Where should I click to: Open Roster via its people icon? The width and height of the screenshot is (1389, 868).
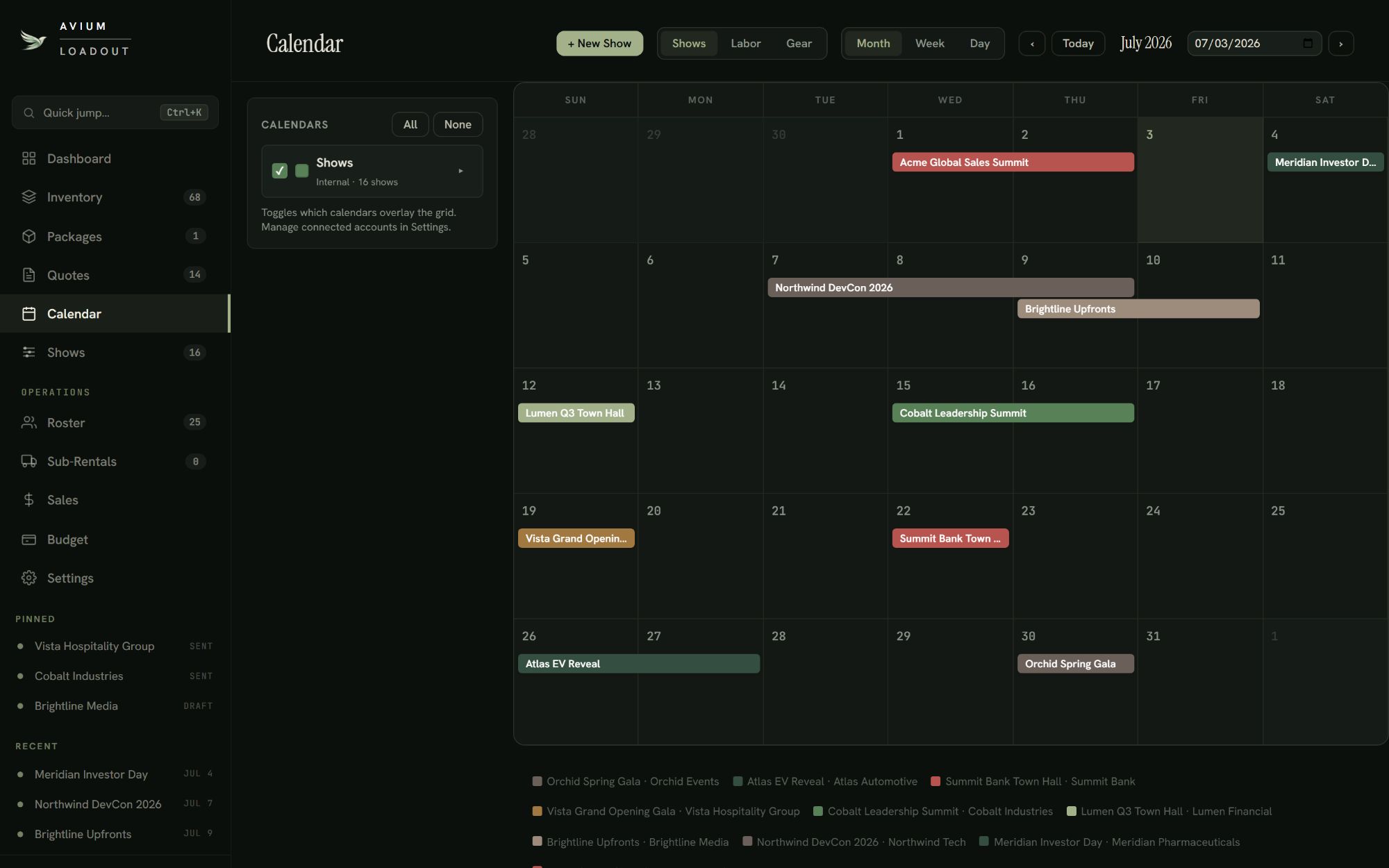click(28, 422)
